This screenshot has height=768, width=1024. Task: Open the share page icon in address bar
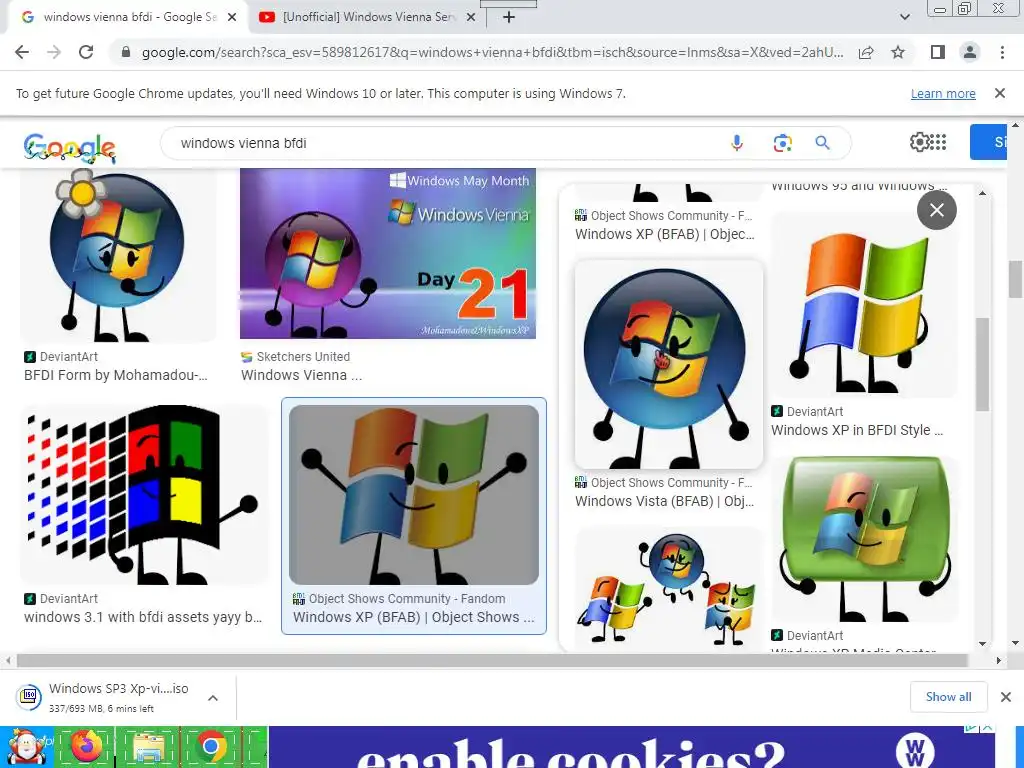pyautogui.click(x=866, y=52)
